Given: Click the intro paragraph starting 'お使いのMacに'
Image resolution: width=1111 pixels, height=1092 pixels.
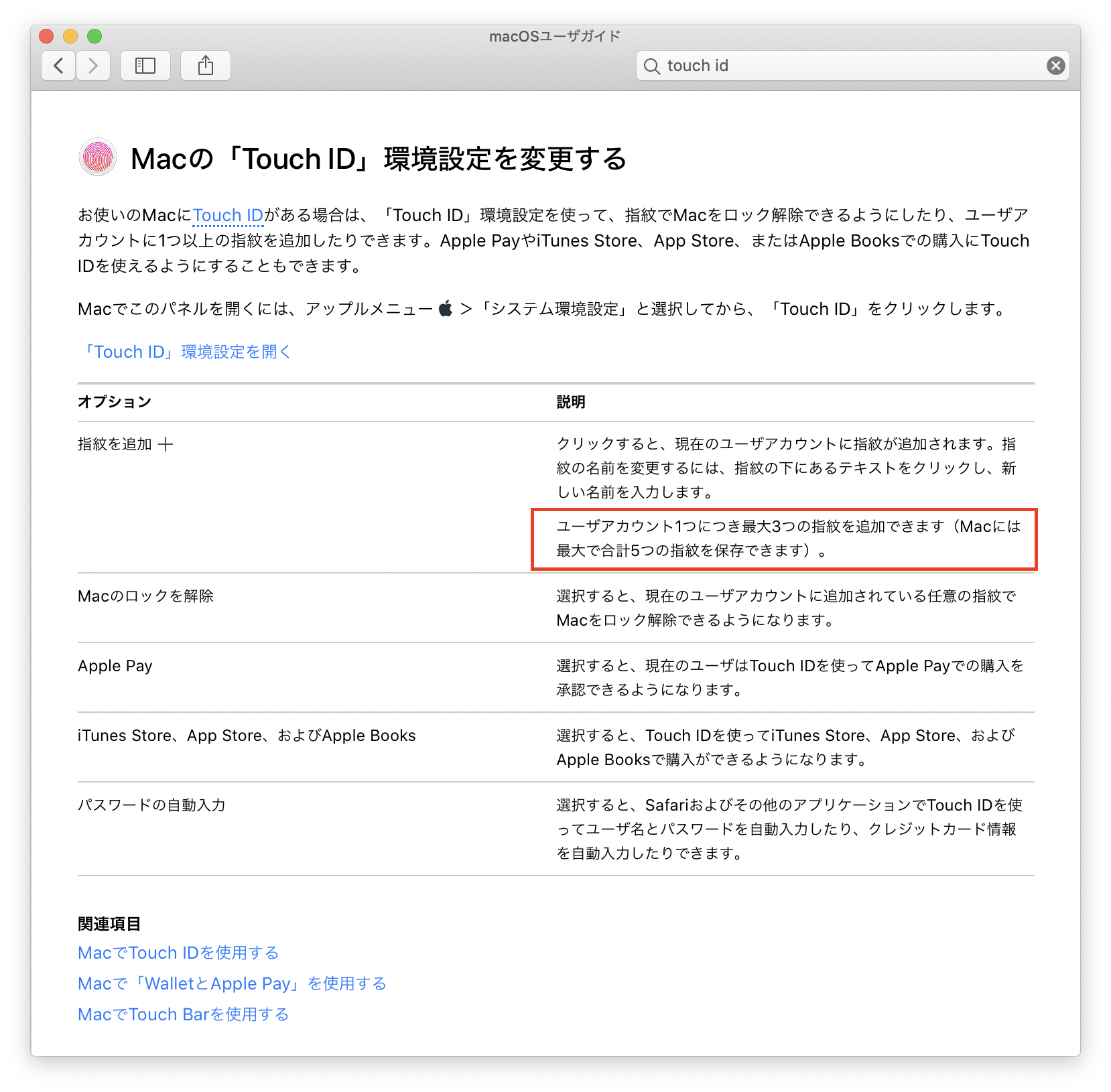Looking at the screenshot, I should tap(553, 241).
